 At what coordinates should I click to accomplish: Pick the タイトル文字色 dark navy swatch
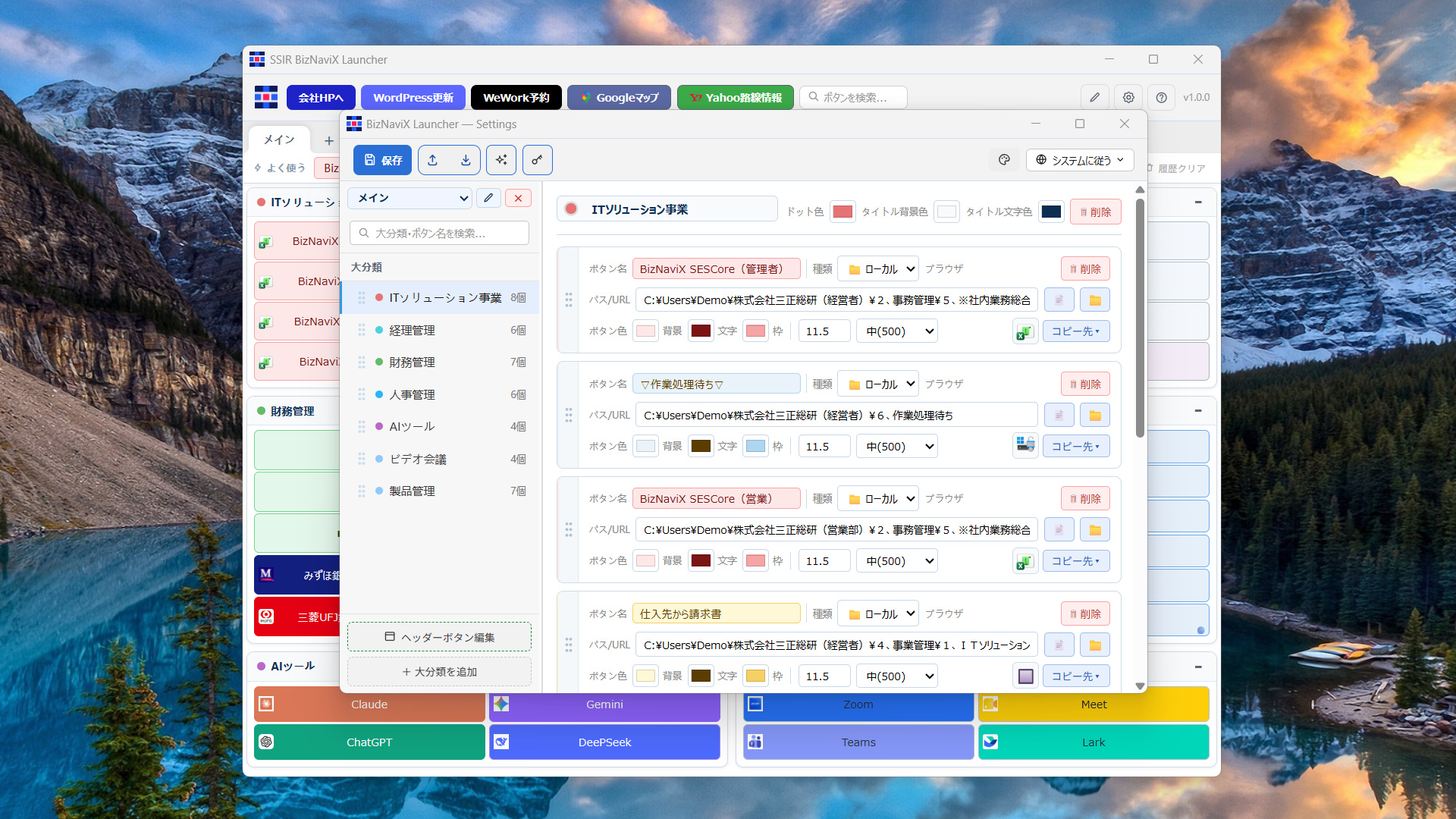1051,212
